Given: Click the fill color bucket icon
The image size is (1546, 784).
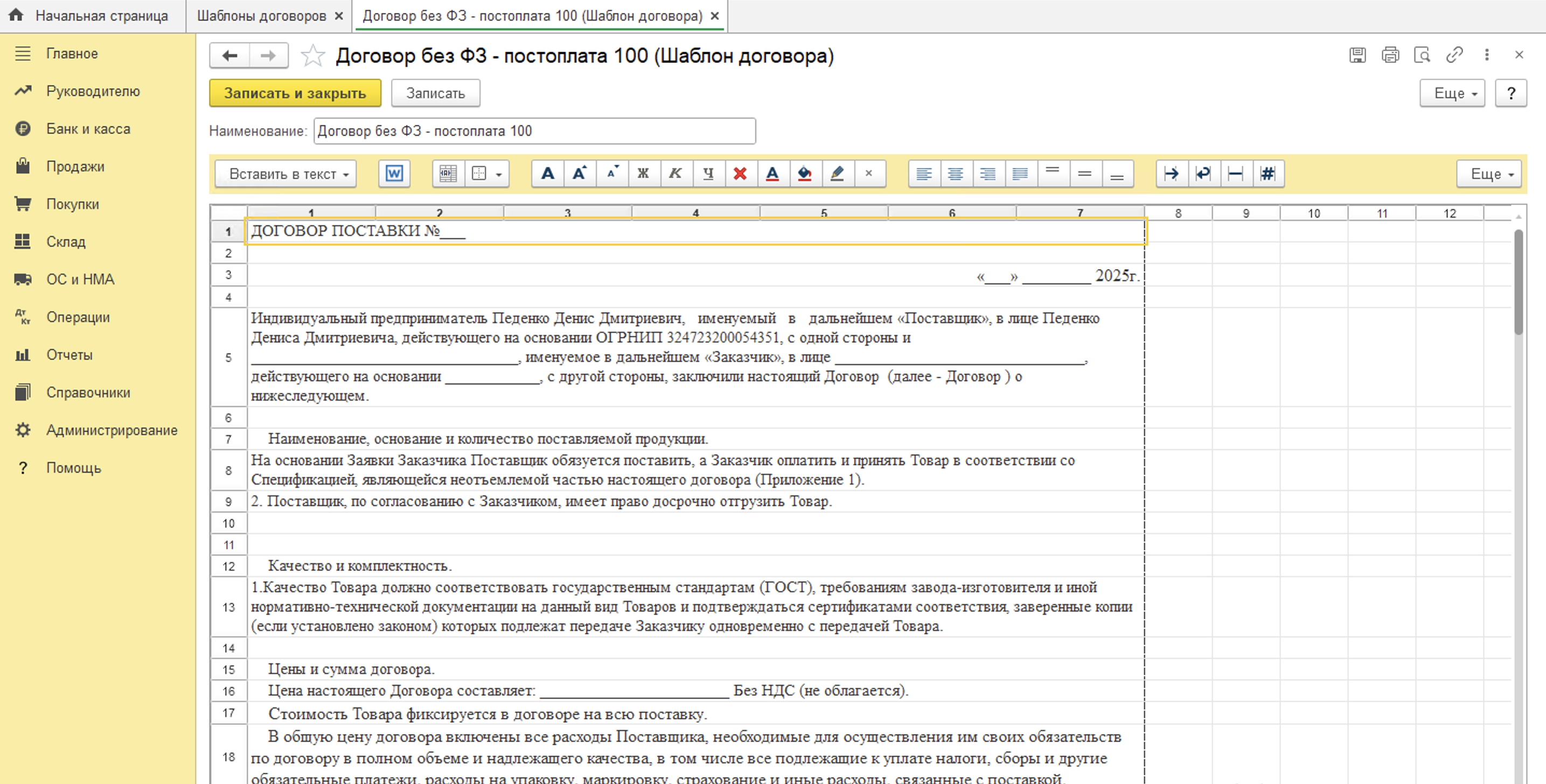Looking at the screenshot, I should pyautogui.click(x=805, y=174).
